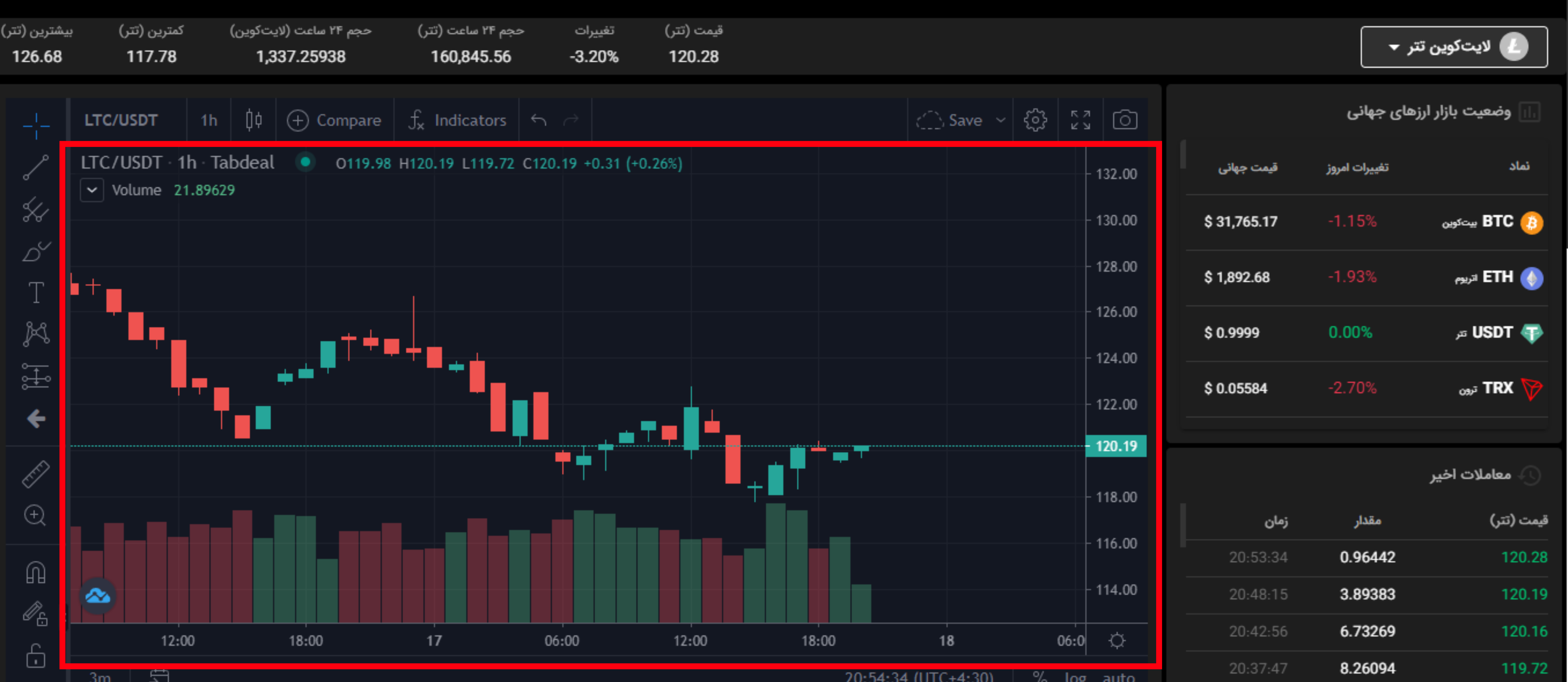The height and width of the screenshot is (682, 1568).
Task: Open the Litecoin Tether market dropdown
Action: coord(1454,47)
